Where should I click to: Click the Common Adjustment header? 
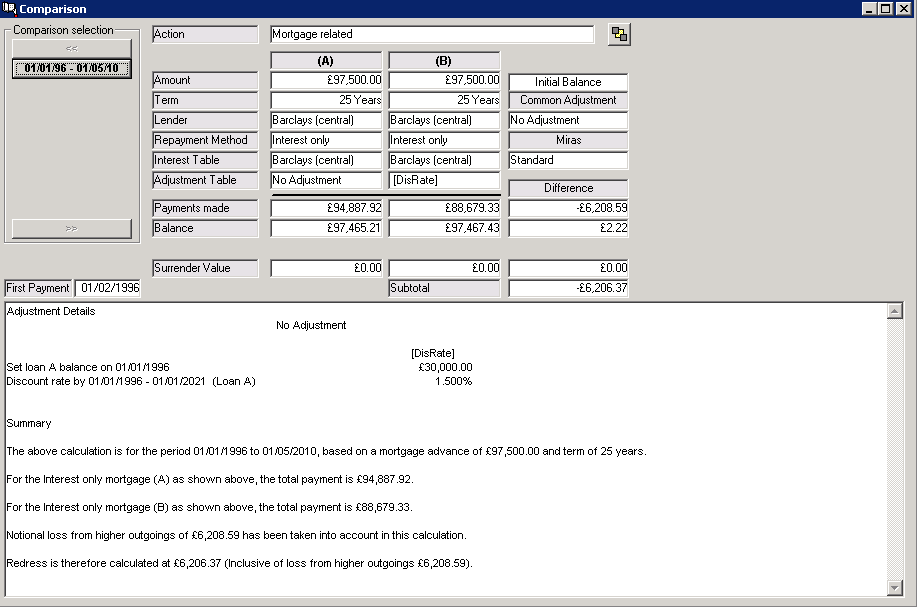click(568, 100)
